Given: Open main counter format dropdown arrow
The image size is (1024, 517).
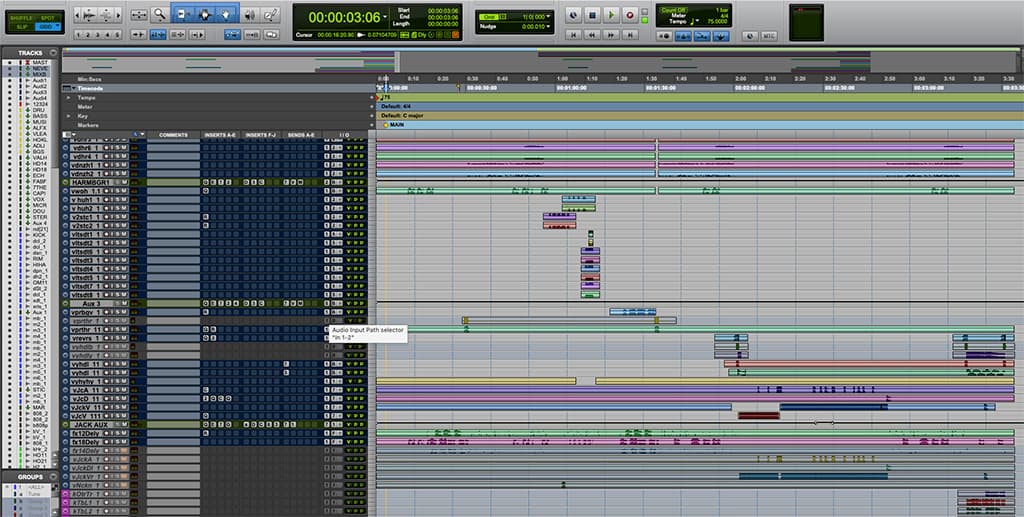Looking at the screenshot, I should [385, 17].
